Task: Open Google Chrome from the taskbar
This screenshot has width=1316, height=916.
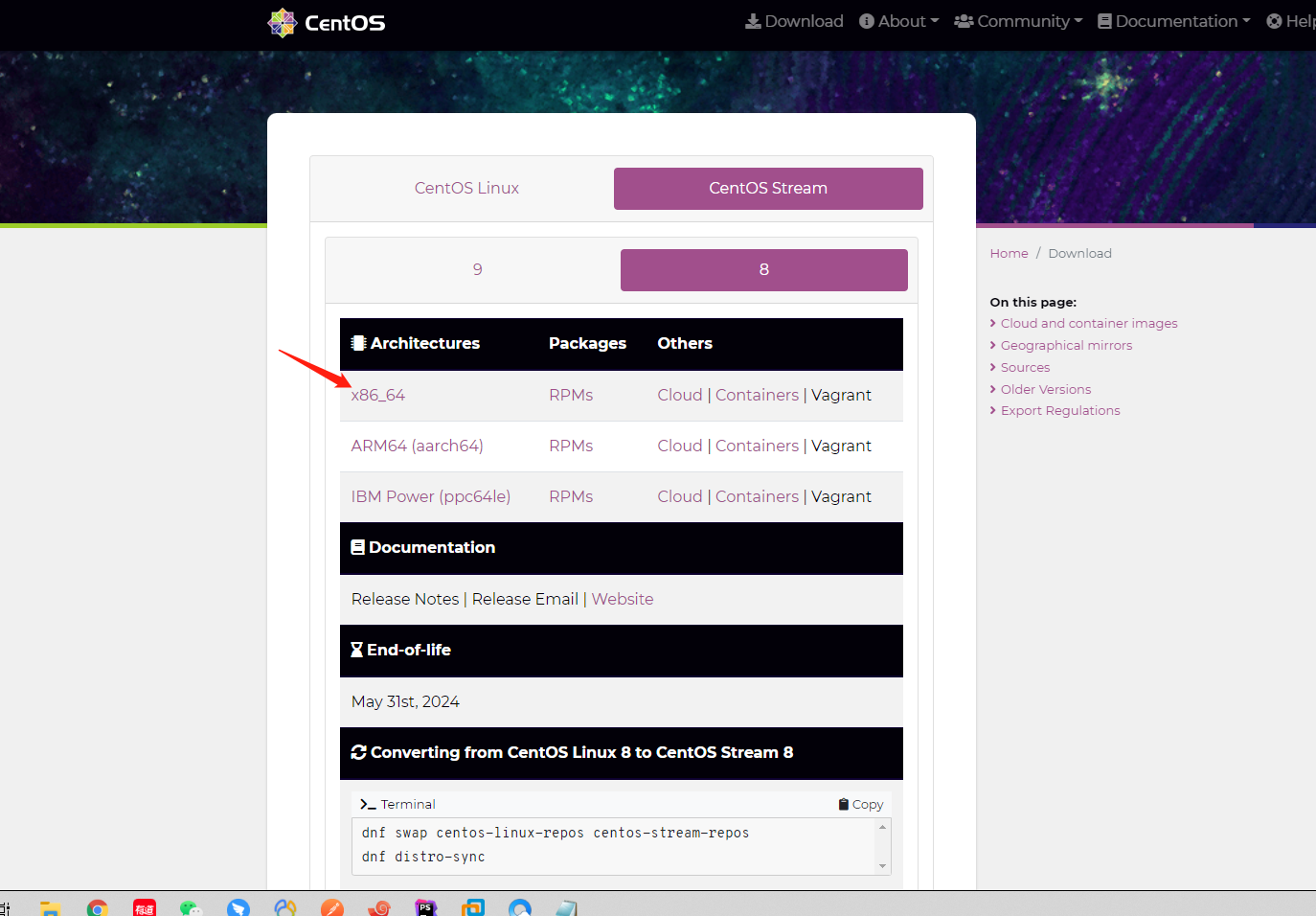Action: [x=98, y=907]
